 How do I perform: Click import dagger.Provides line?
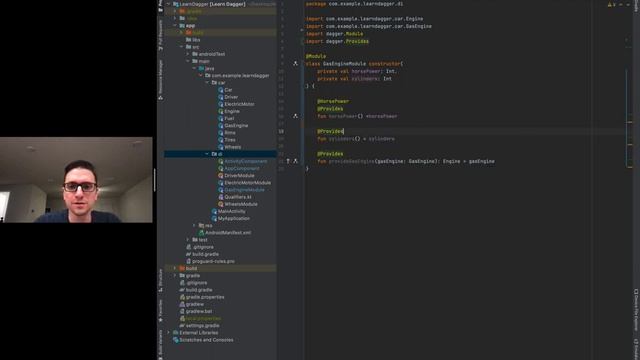coord(337,41)
